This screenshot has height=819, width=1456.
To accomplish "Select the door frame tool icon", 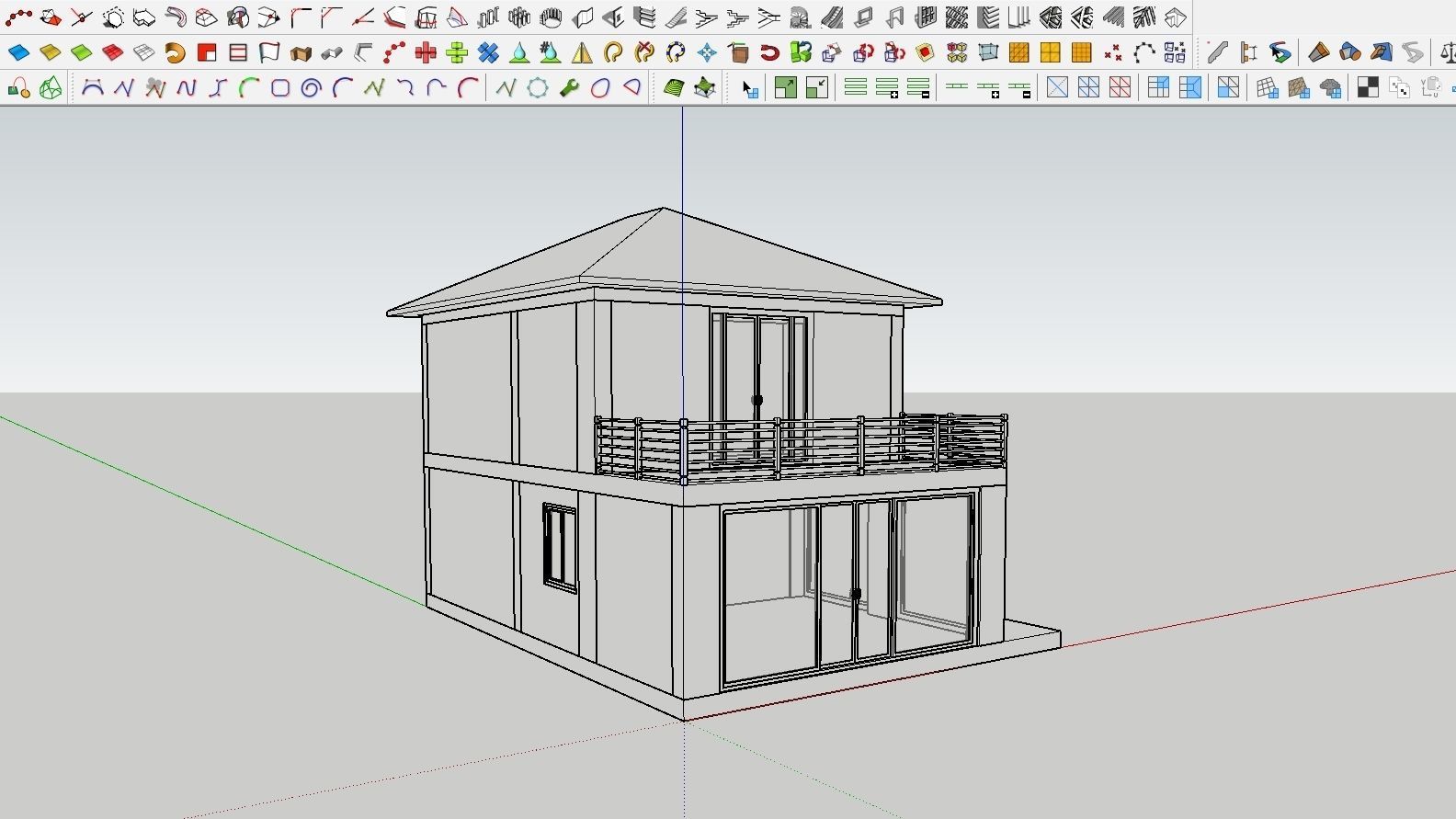I will 894,17.
